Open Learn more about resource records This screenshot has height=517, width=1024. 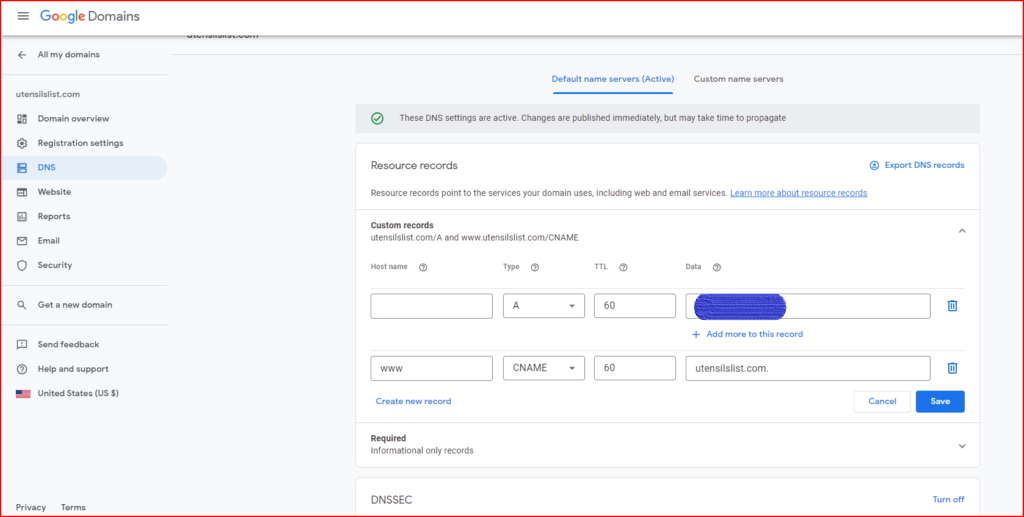(x=799, y=193)
